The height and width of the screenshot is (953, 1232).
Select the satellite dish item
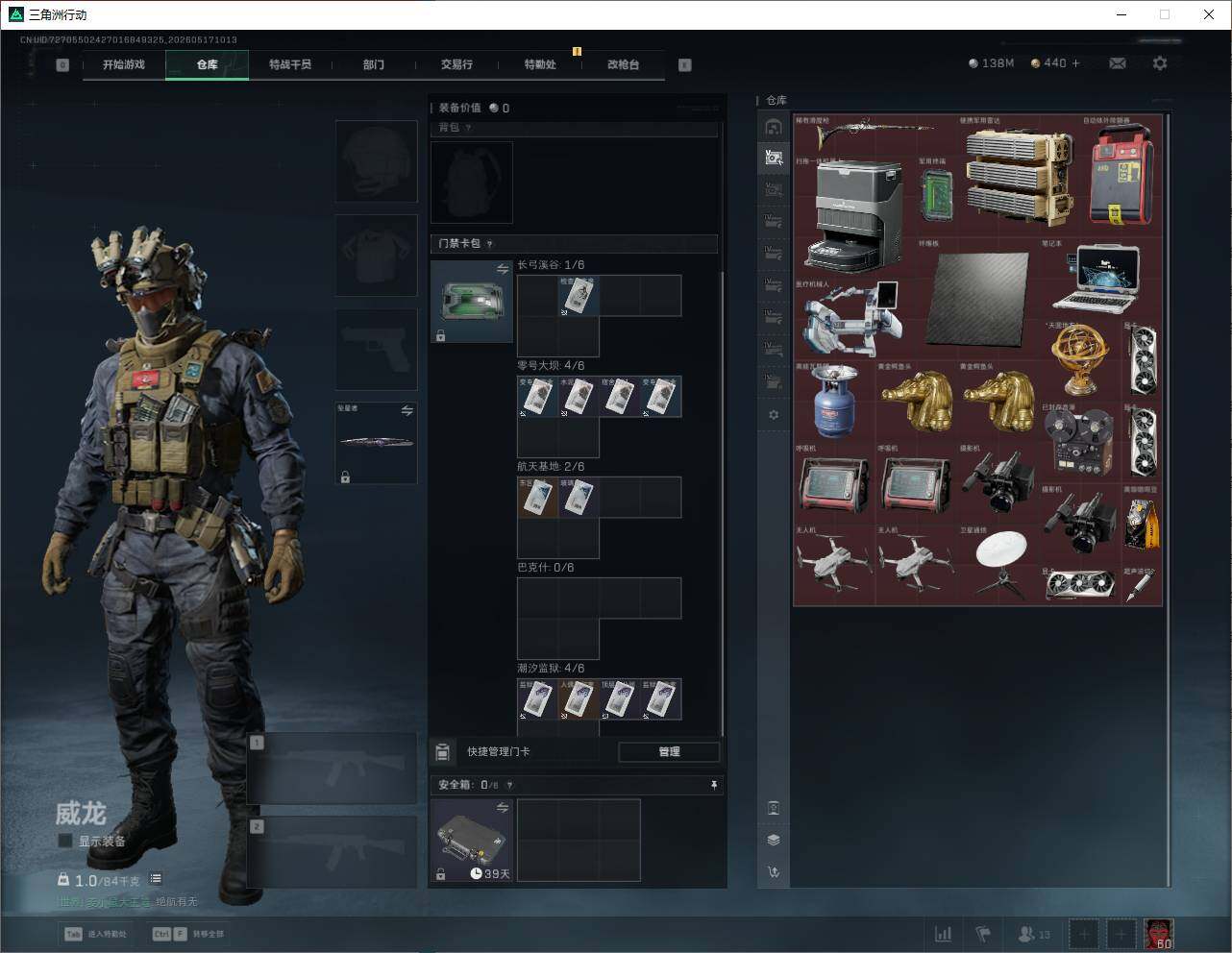(999, 565)
